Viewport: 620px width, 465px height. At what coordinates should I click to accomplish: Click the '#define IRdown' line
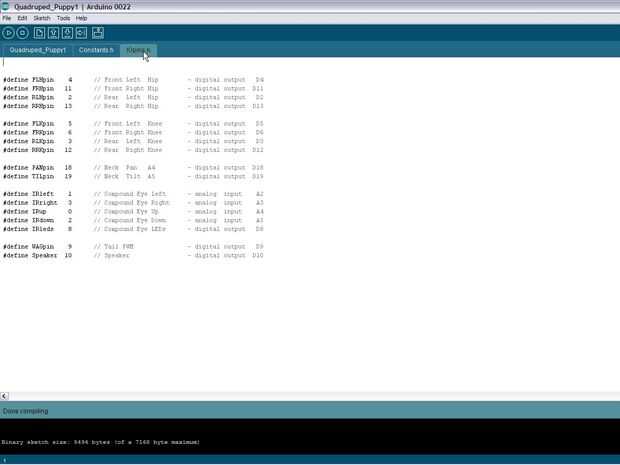click(133, 220)
